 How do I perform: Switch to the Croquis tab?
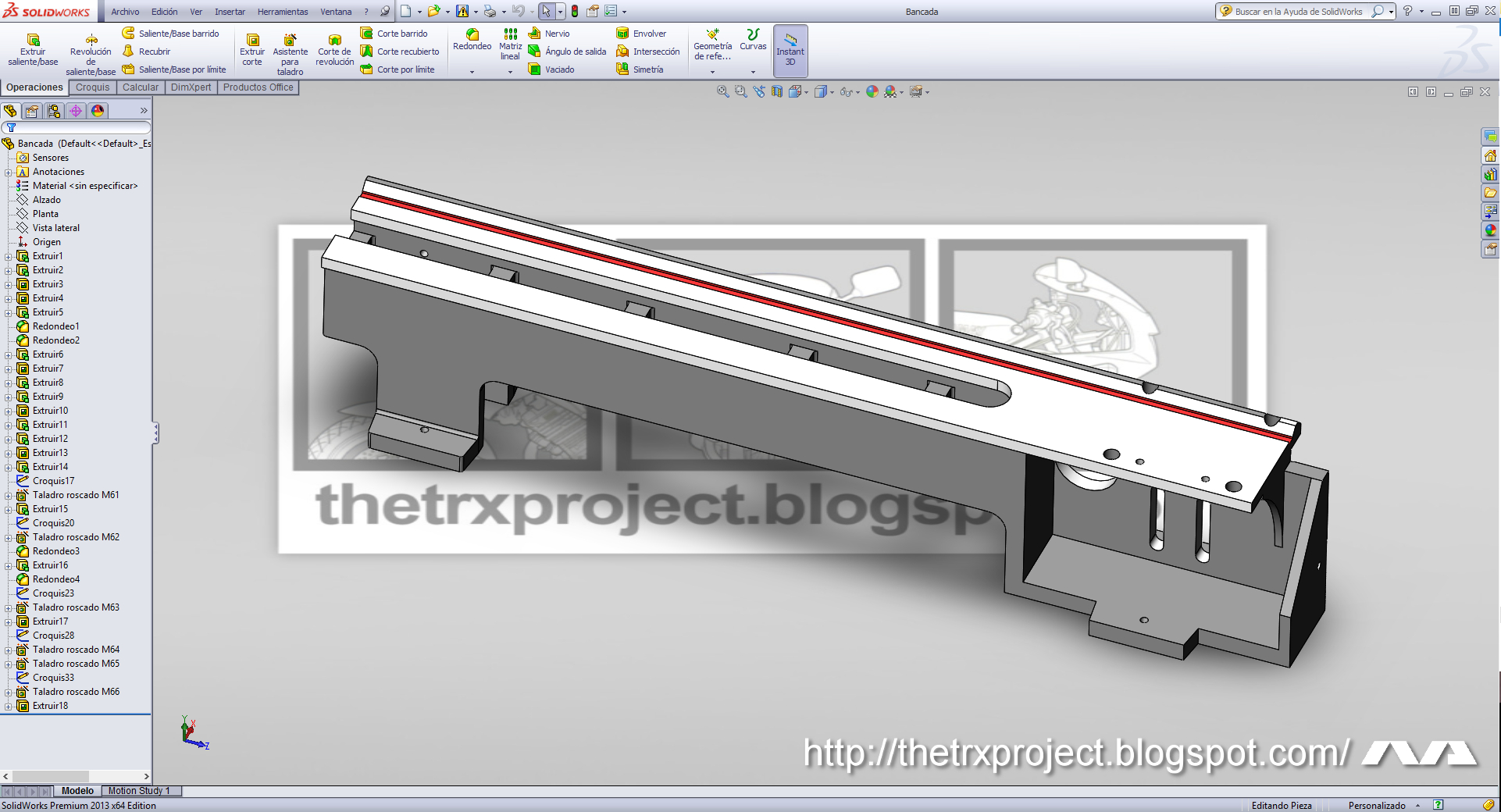coord(92,87)
